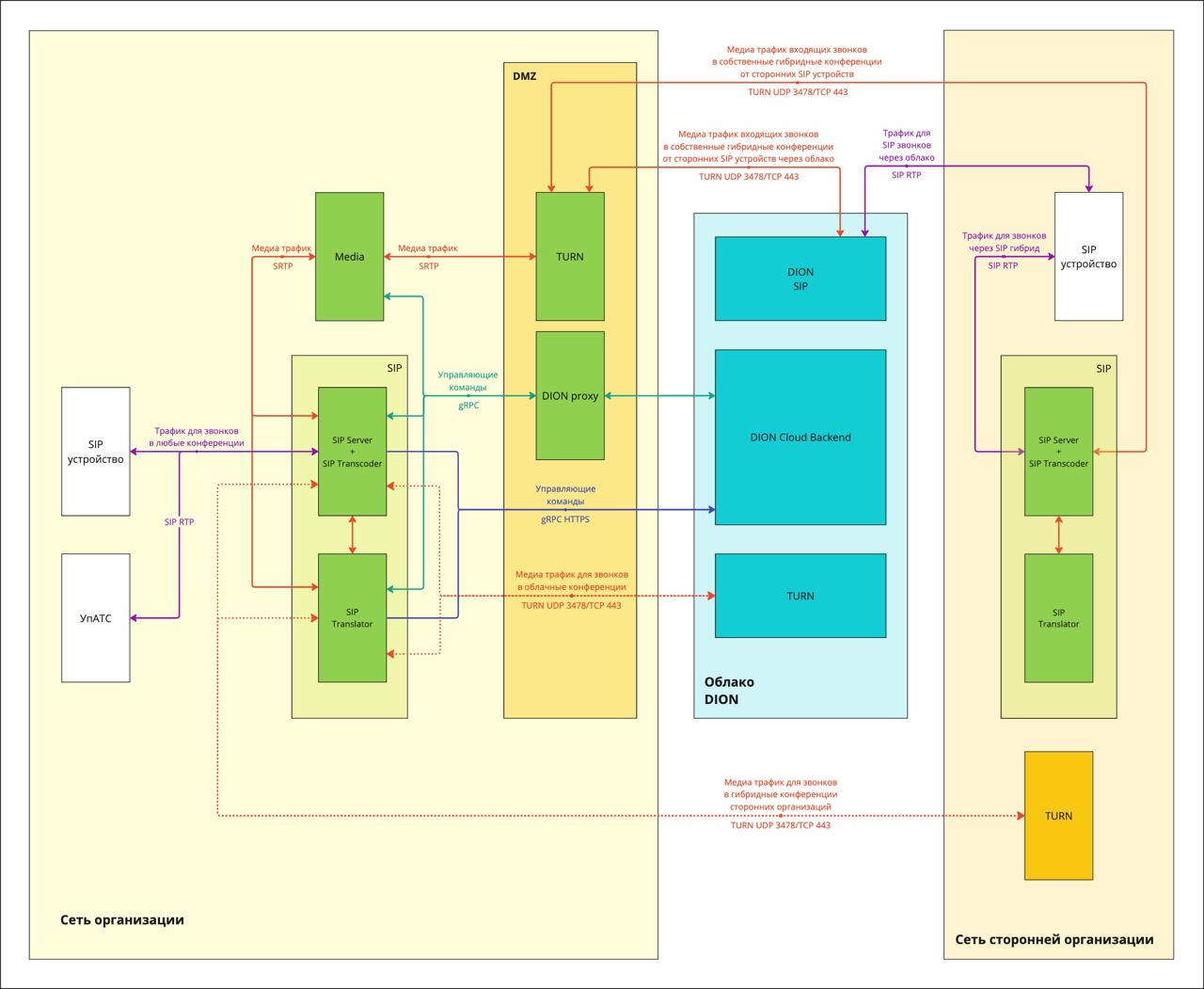Click "Трафик для звонков через SIP гибрид" label
This screenshot has height=989, width=1204.
(1004, 242)
